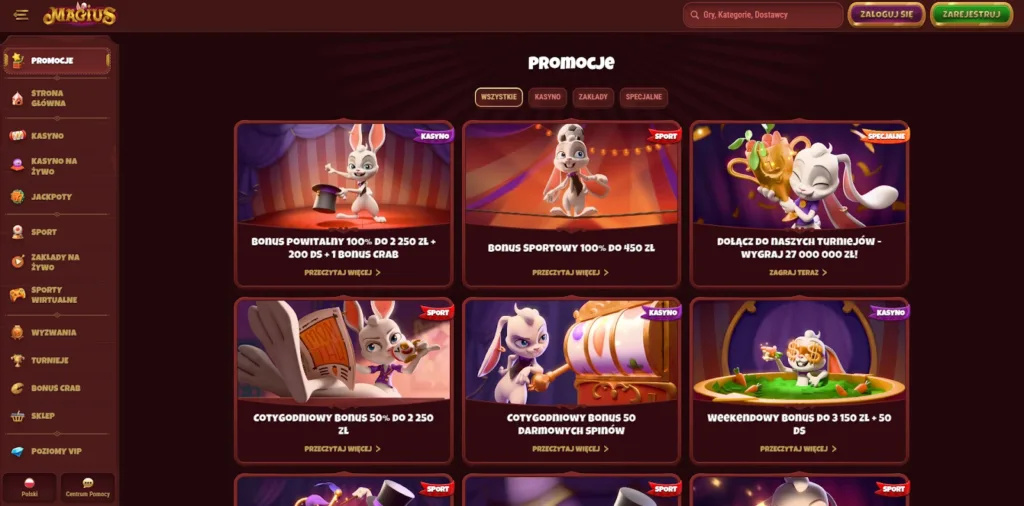The height and width of the screenshot is (506, 1024).
Task: Open the hamburger menu icon
Action: point(21,15)
